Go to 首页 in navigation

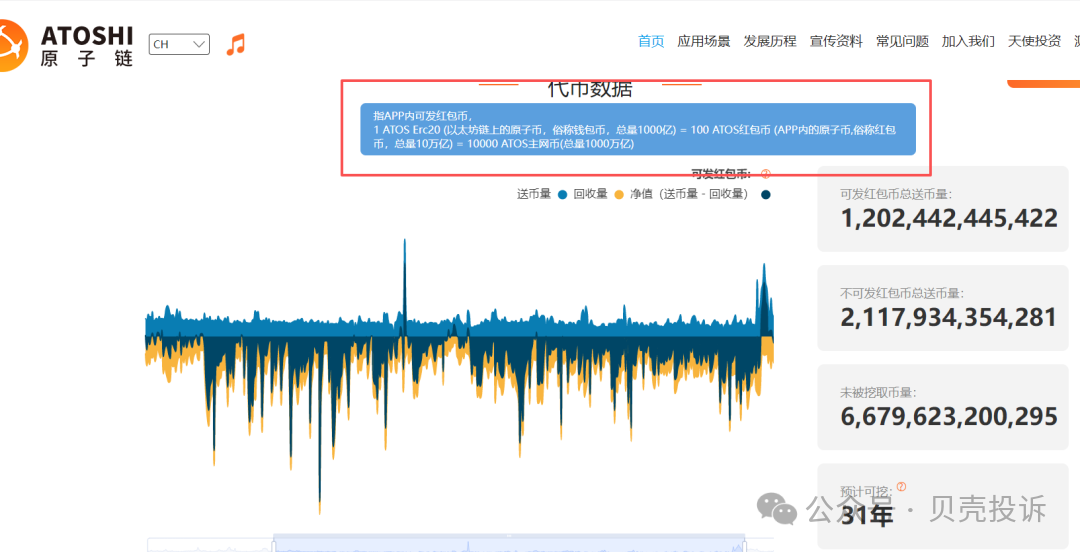point(651,41)
